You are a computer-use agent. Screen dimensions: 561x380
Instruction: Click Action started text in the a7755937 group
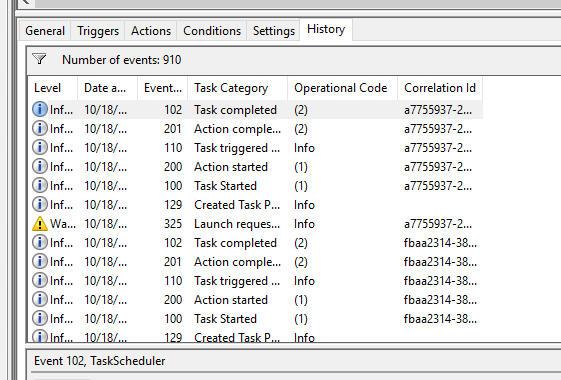[231, 167]
